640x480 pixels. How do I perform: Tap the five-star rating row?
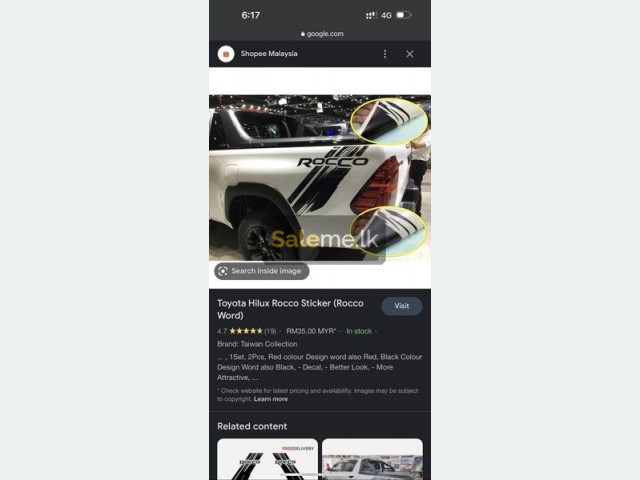246,331
